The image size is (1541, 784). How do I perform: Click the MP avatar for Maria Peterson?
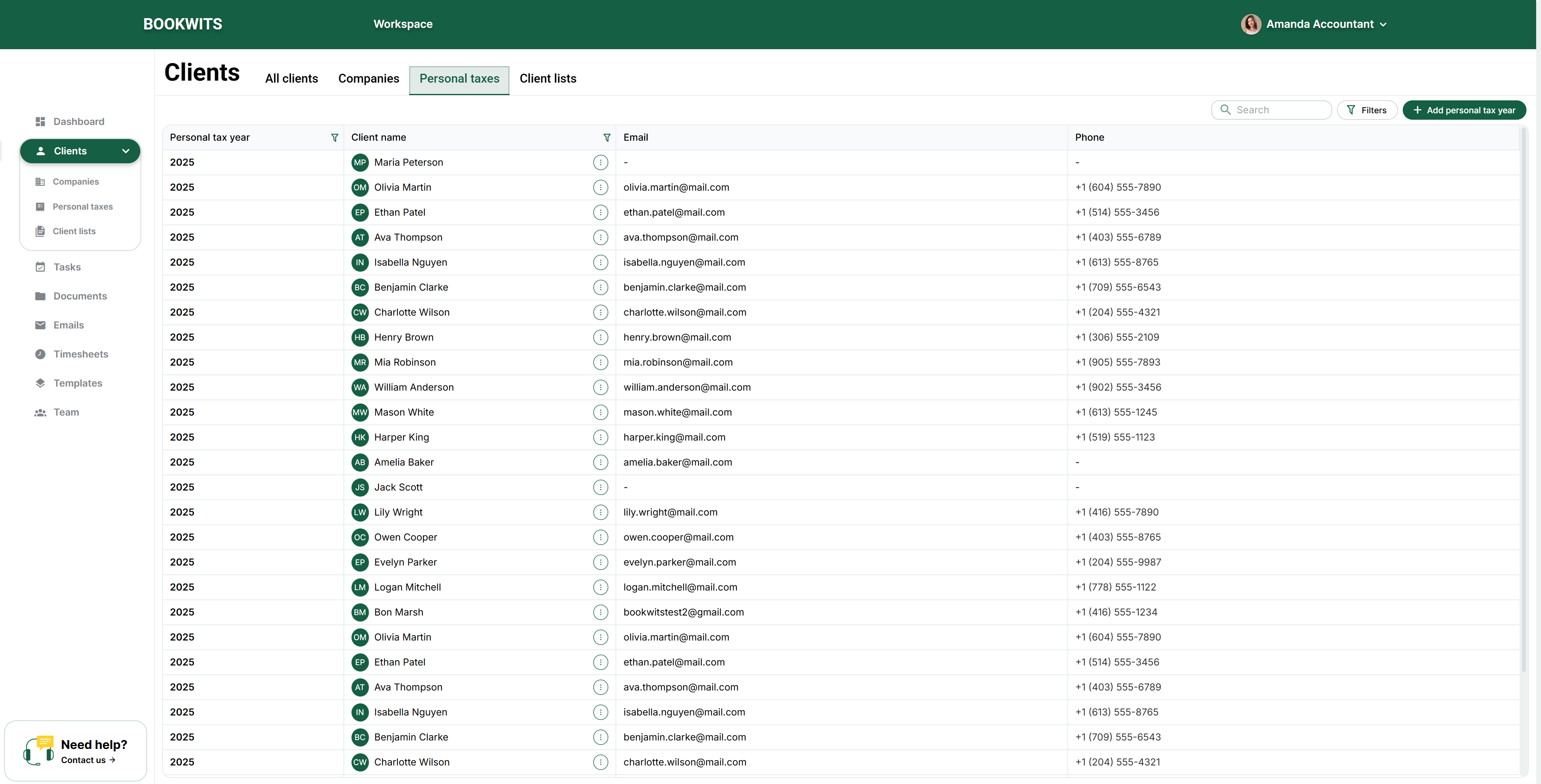[x=360, y=163]
